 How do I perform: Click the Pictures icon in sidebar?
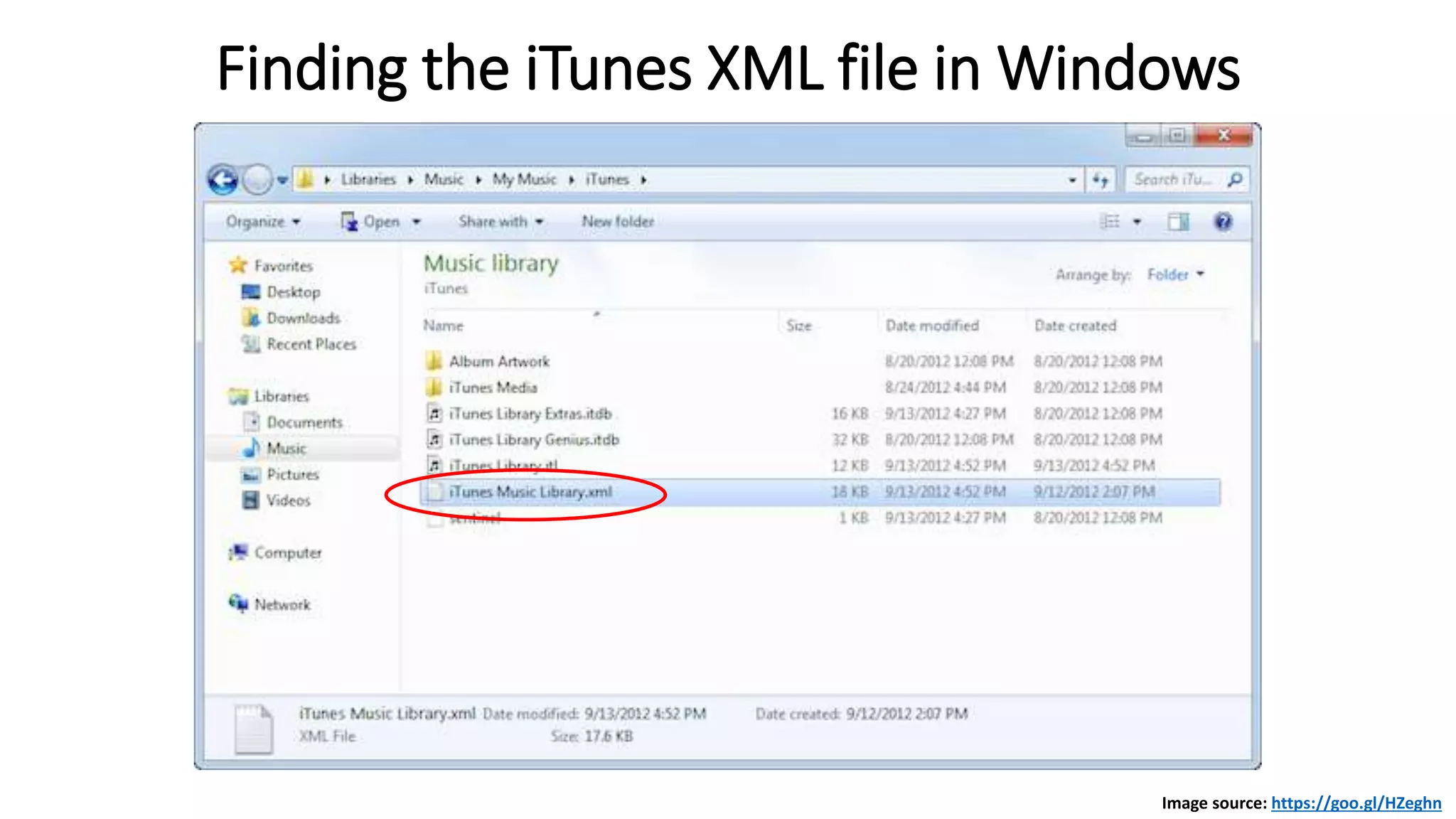pyautogui.click(x=251, y=475)
